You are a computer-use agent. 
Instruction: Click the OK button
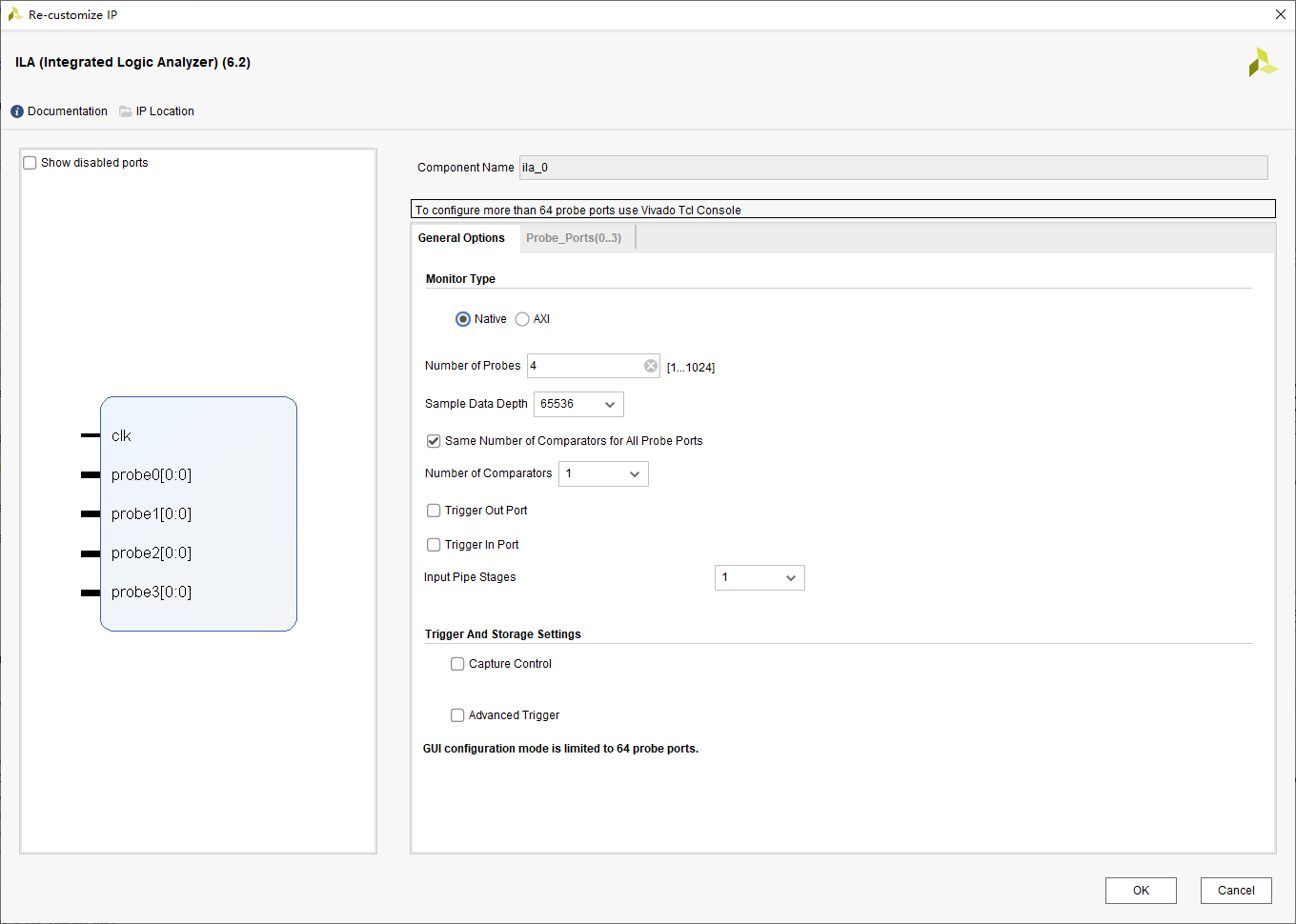tap(1141, 891)
